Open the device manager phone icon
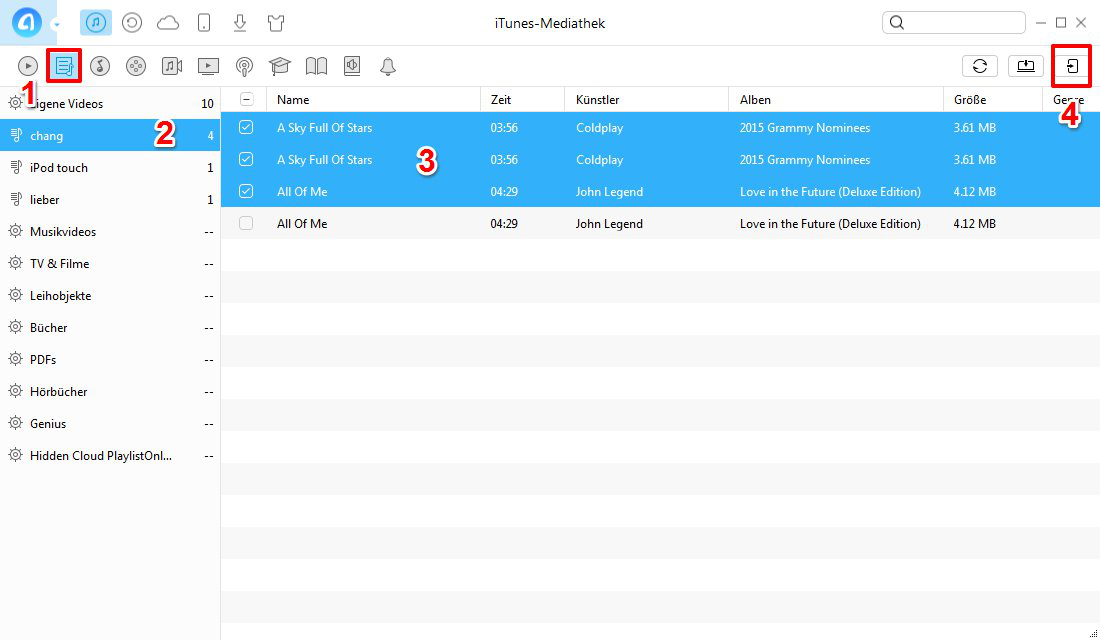Screen dimensions: 1100x640 pos(204,22)
